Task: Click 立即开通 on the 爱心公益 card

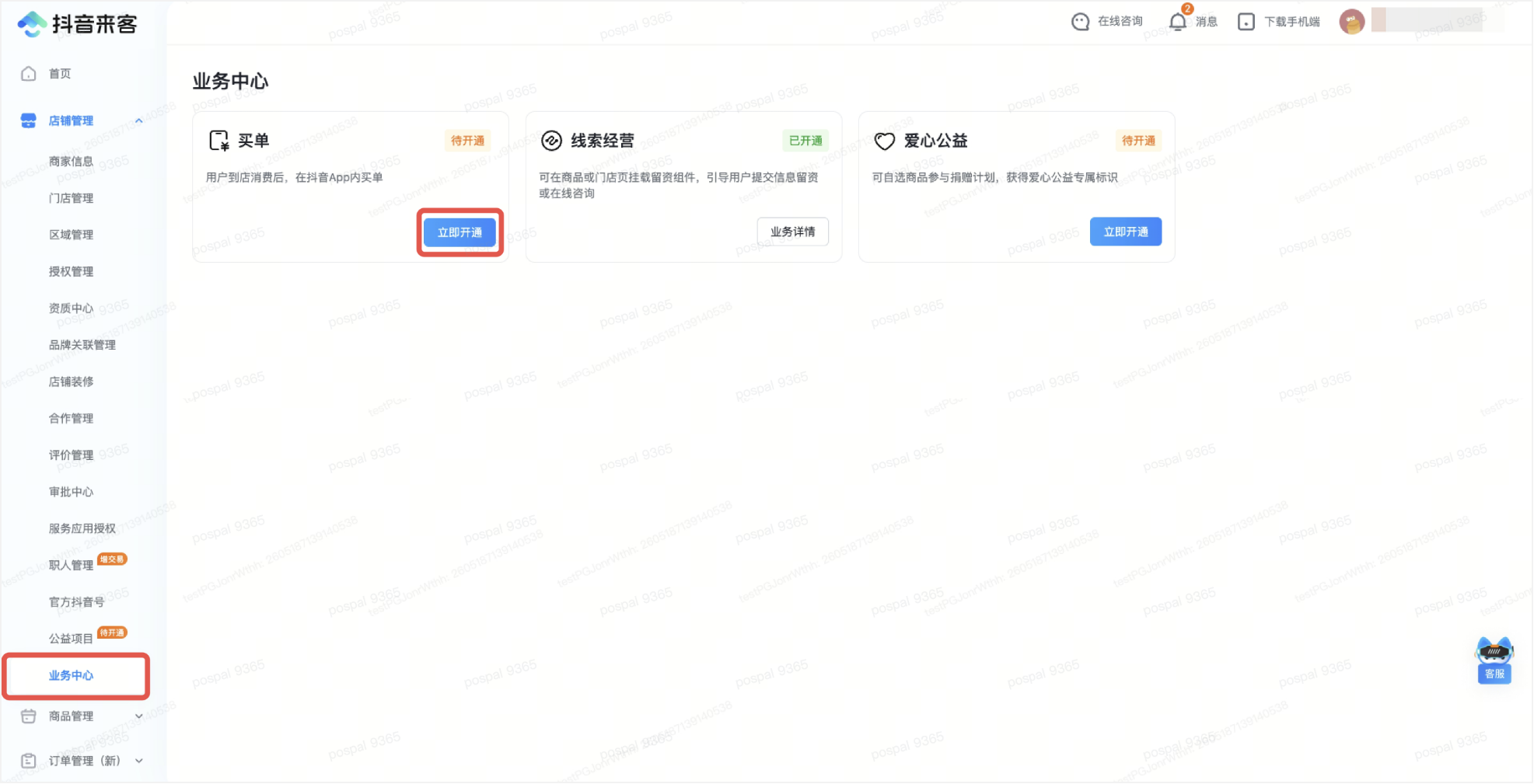Action: (x=1125, y=231)
